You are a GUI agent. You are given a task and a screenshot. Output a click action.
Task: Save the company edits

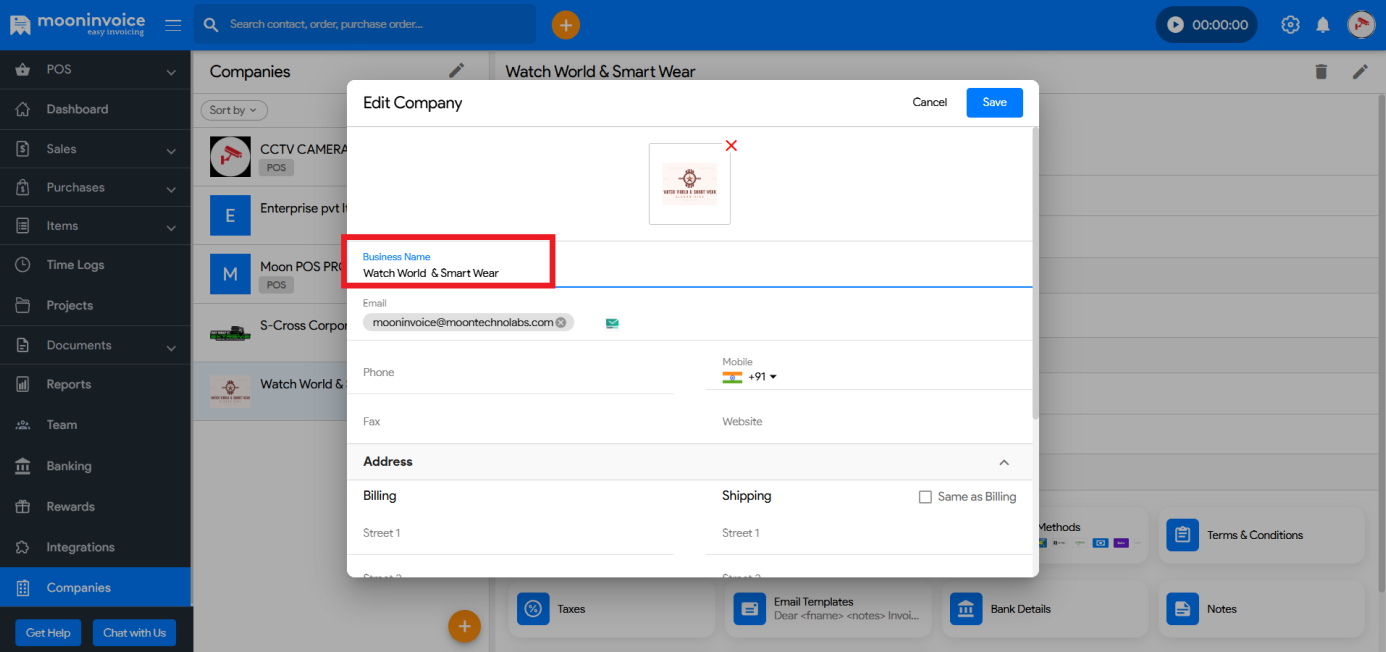995,102
